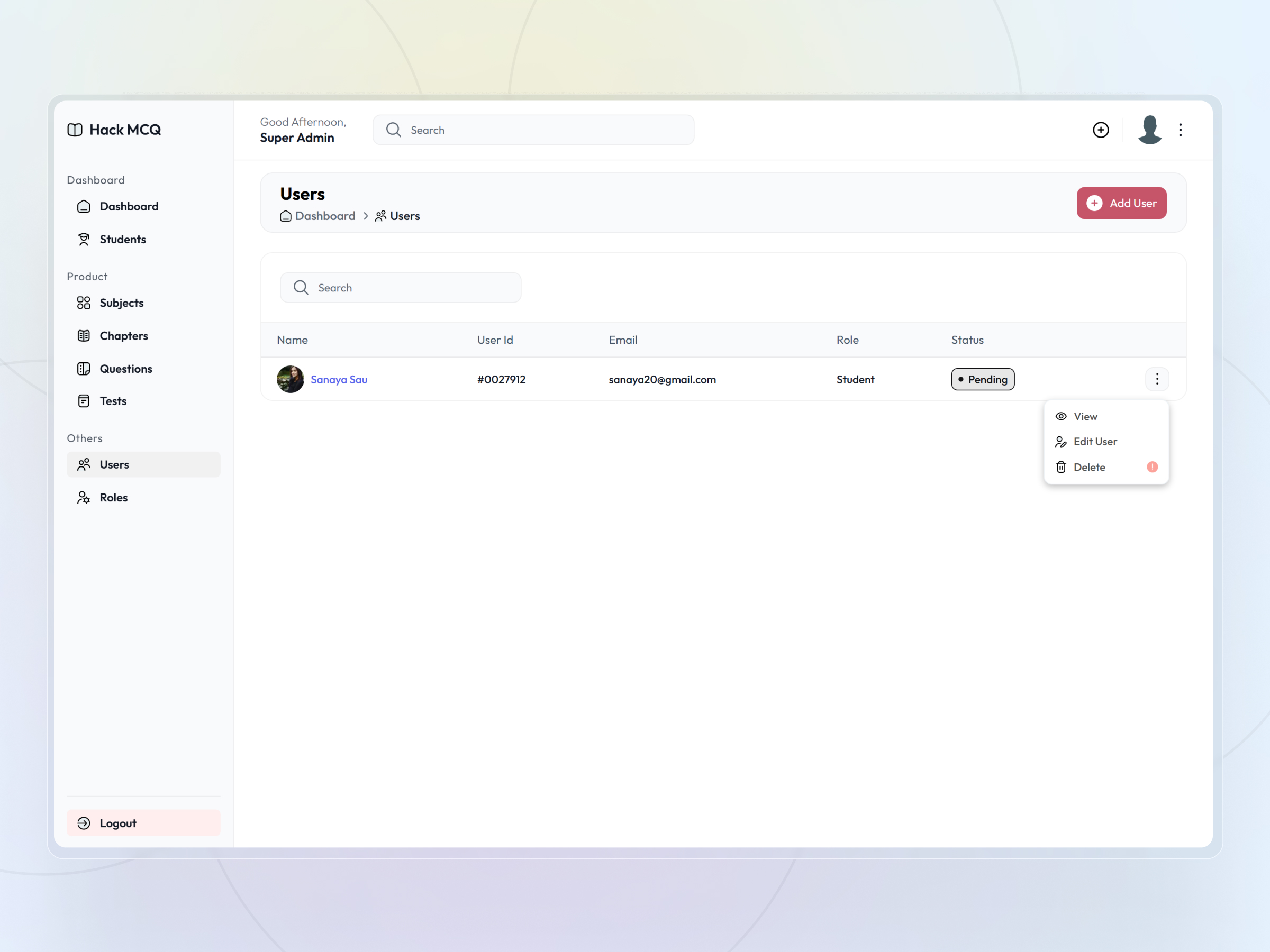Screen dimensions: 1270x952
Task: Select Delete from the actions menu
Action: (1089, 466)
